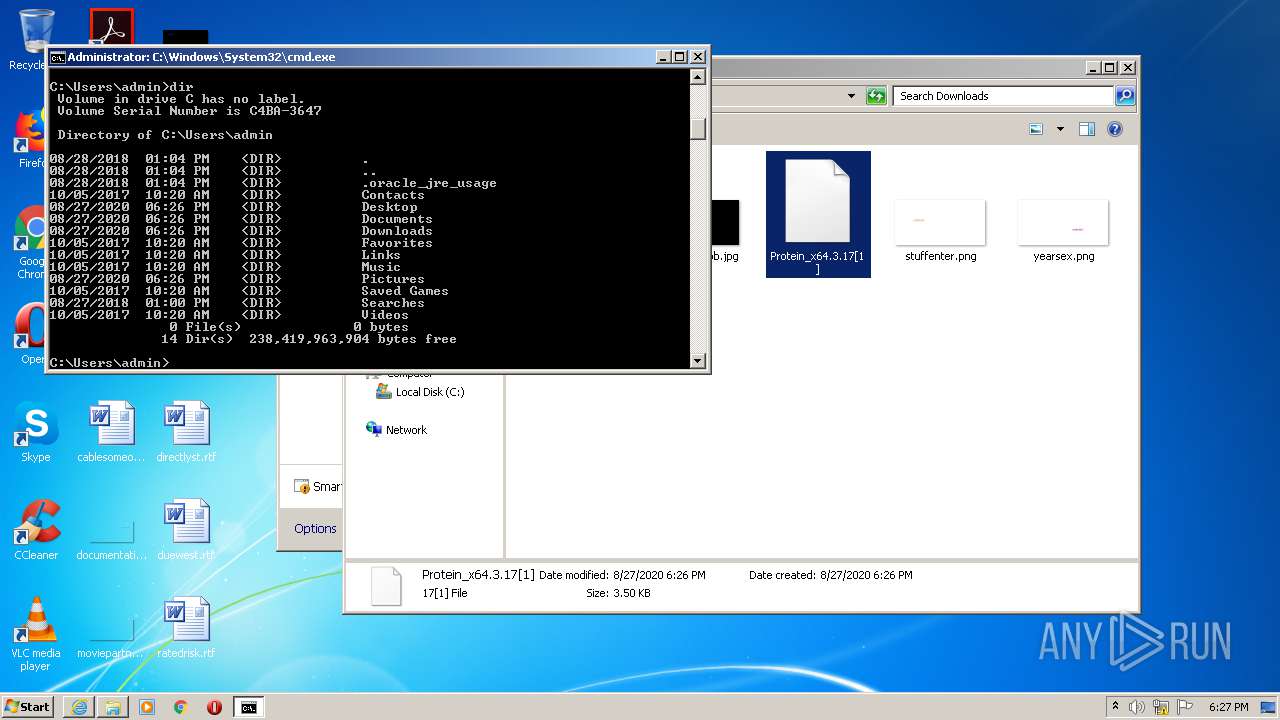Click the Explorer search magnifier icon
The image size is (1280, 720).
(1125, 96)
